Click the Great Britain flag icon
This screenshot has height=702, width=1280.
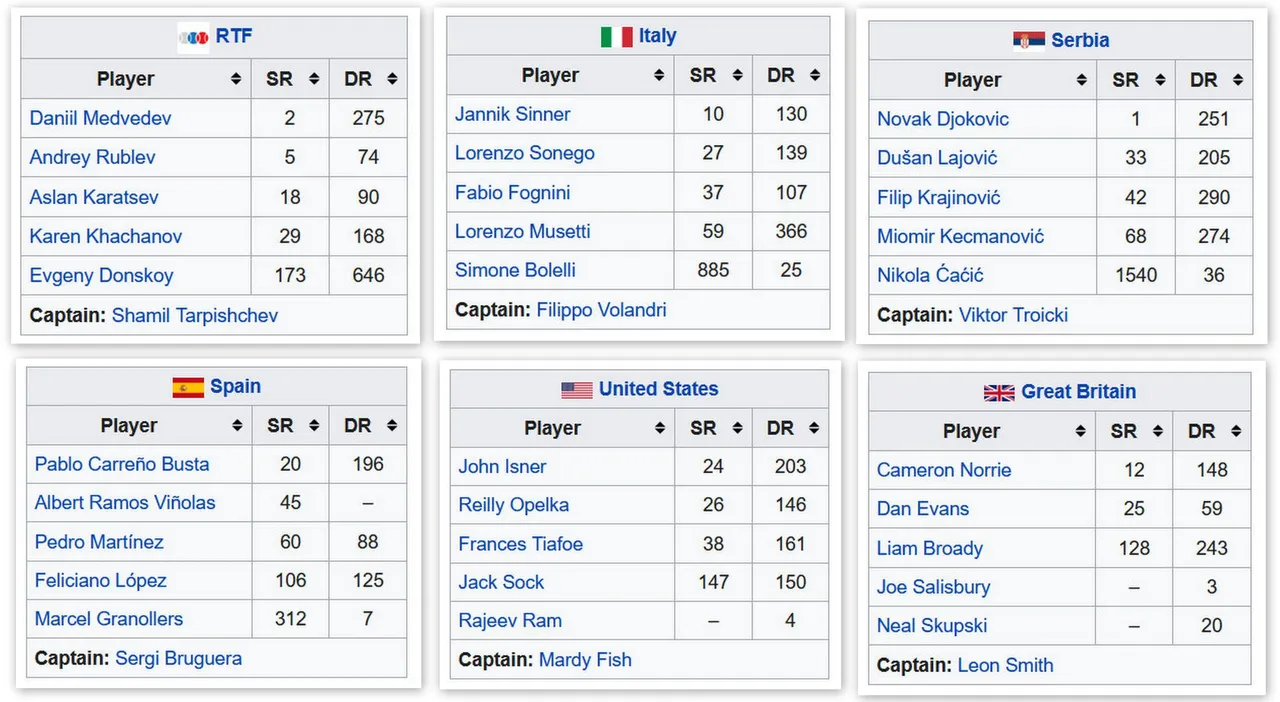(999, 393)
